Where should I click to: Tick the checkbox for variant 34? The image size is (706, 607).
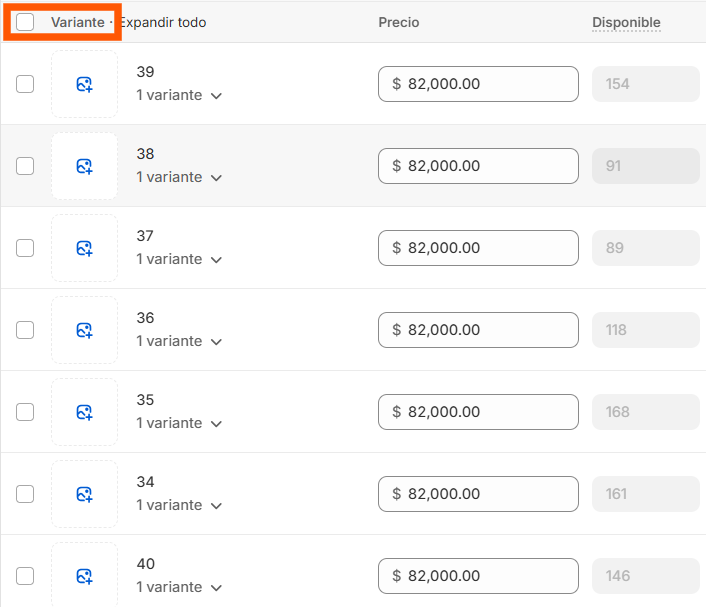pyautogui.click(x=25, y=494)
